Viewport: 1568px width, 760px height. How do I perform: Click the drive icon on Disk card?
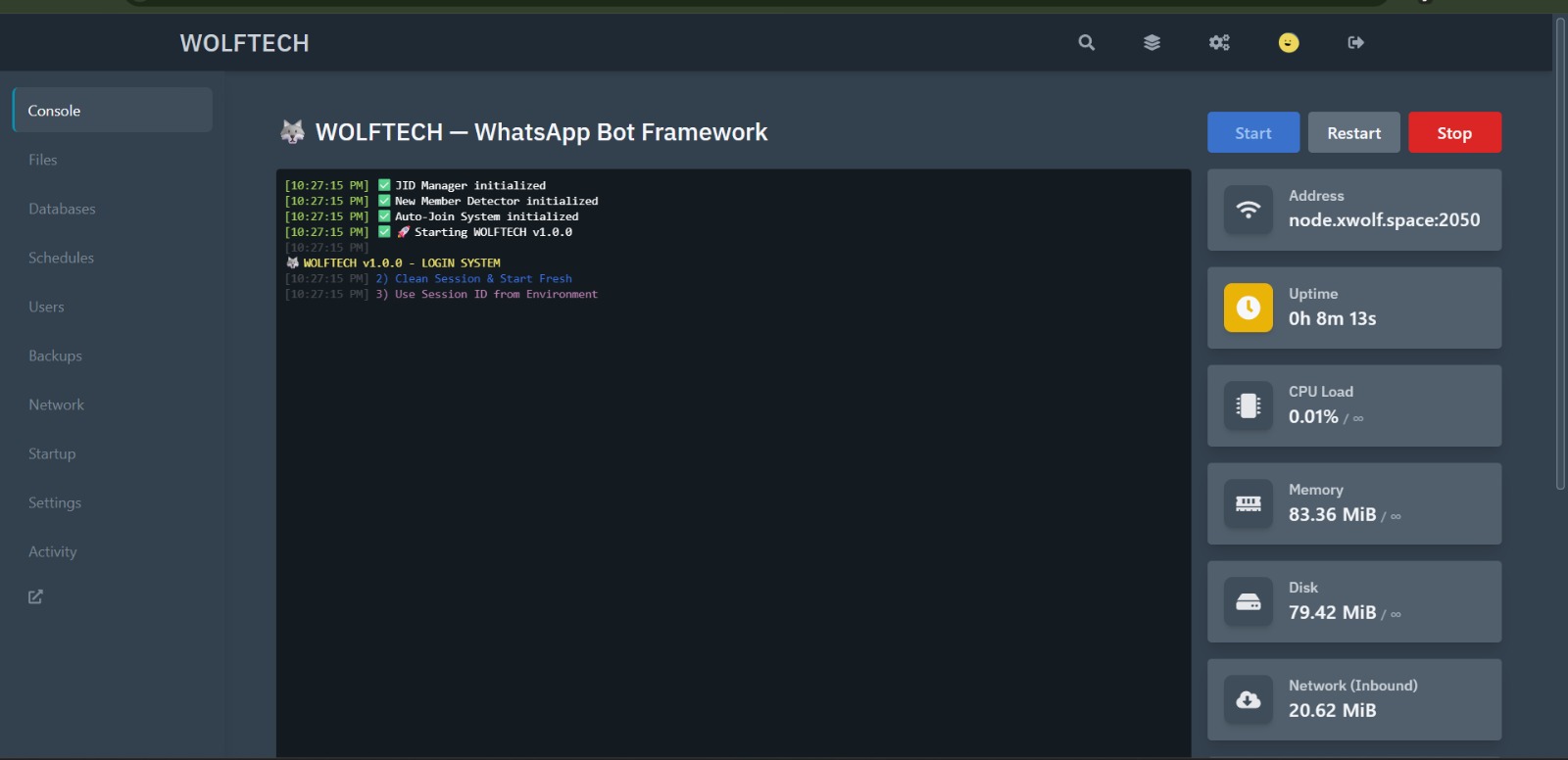(x=1249, y=601)
